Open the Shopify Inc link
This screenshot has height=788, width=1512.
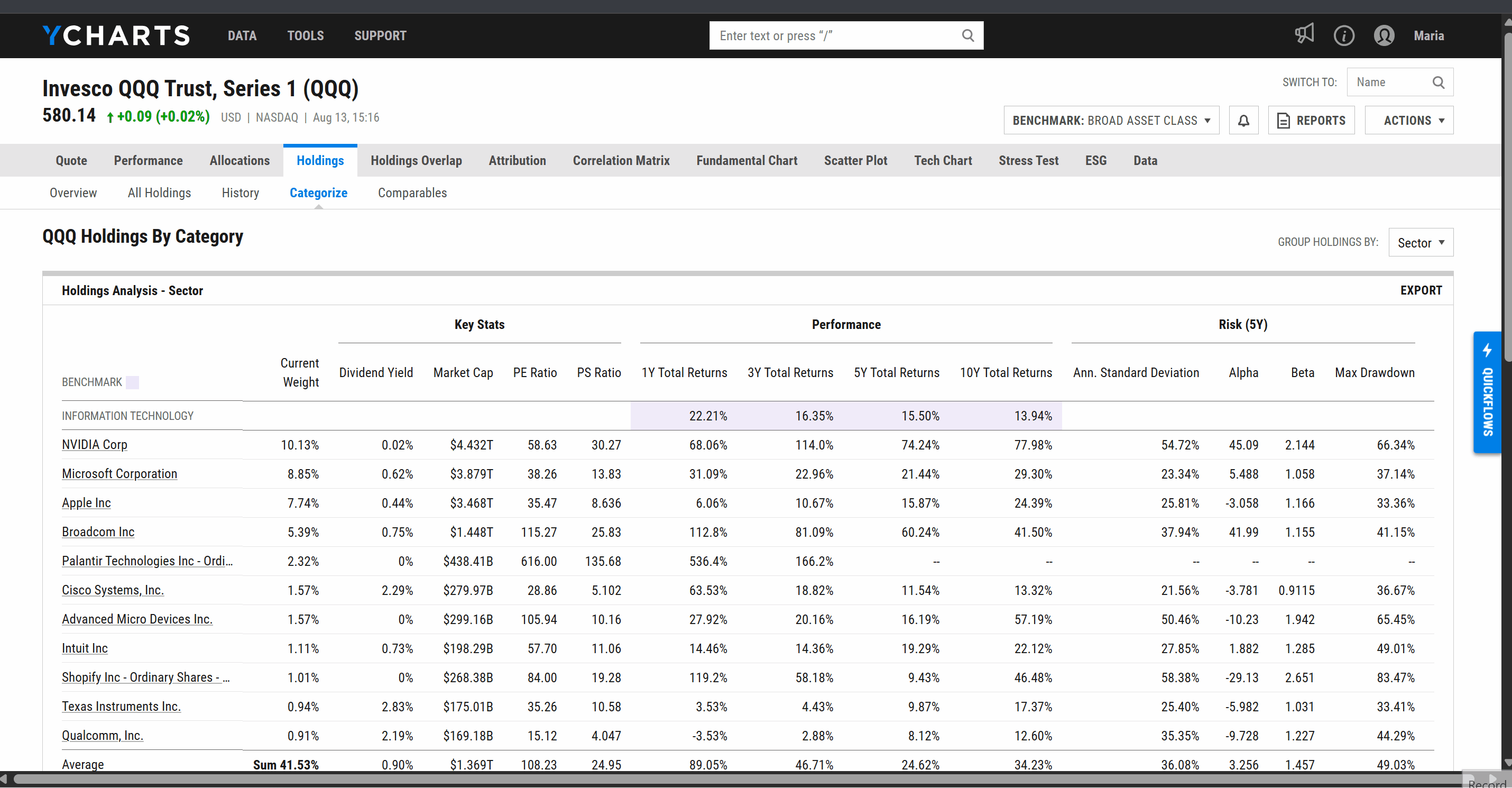tap(145, 677)
